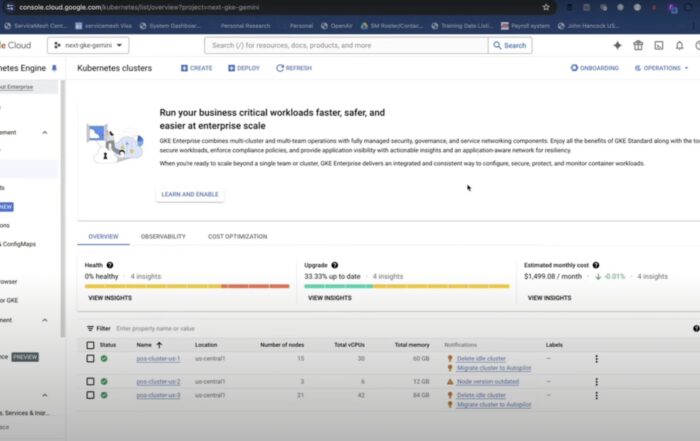Open the Health help question-mark icon
The width and height of the screenshot is (700, 441).
point(112,265)
